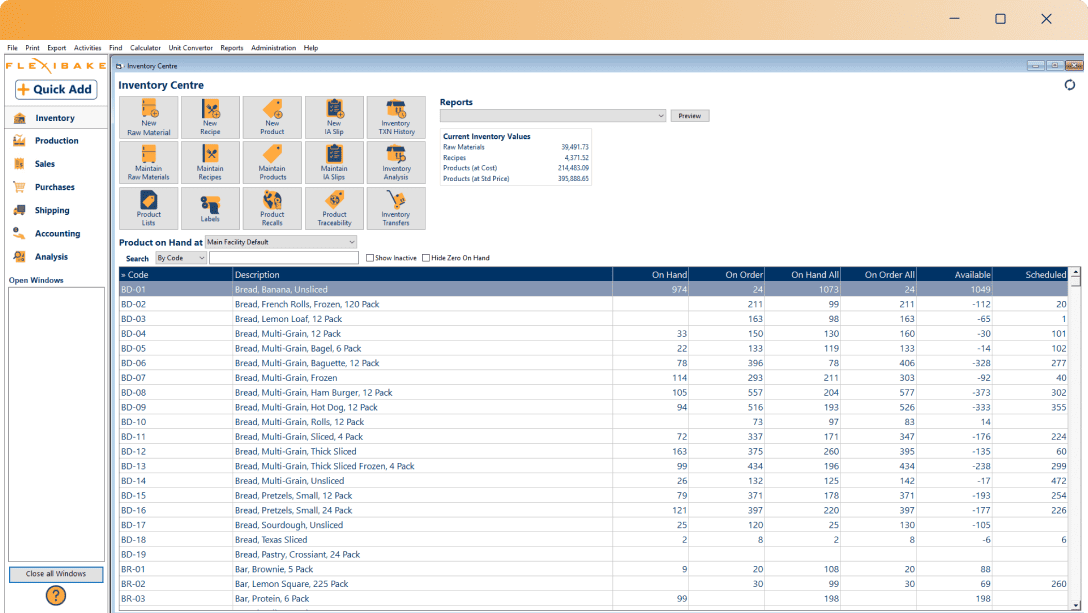
Task: Click the Labels icon
Action: 210,207
